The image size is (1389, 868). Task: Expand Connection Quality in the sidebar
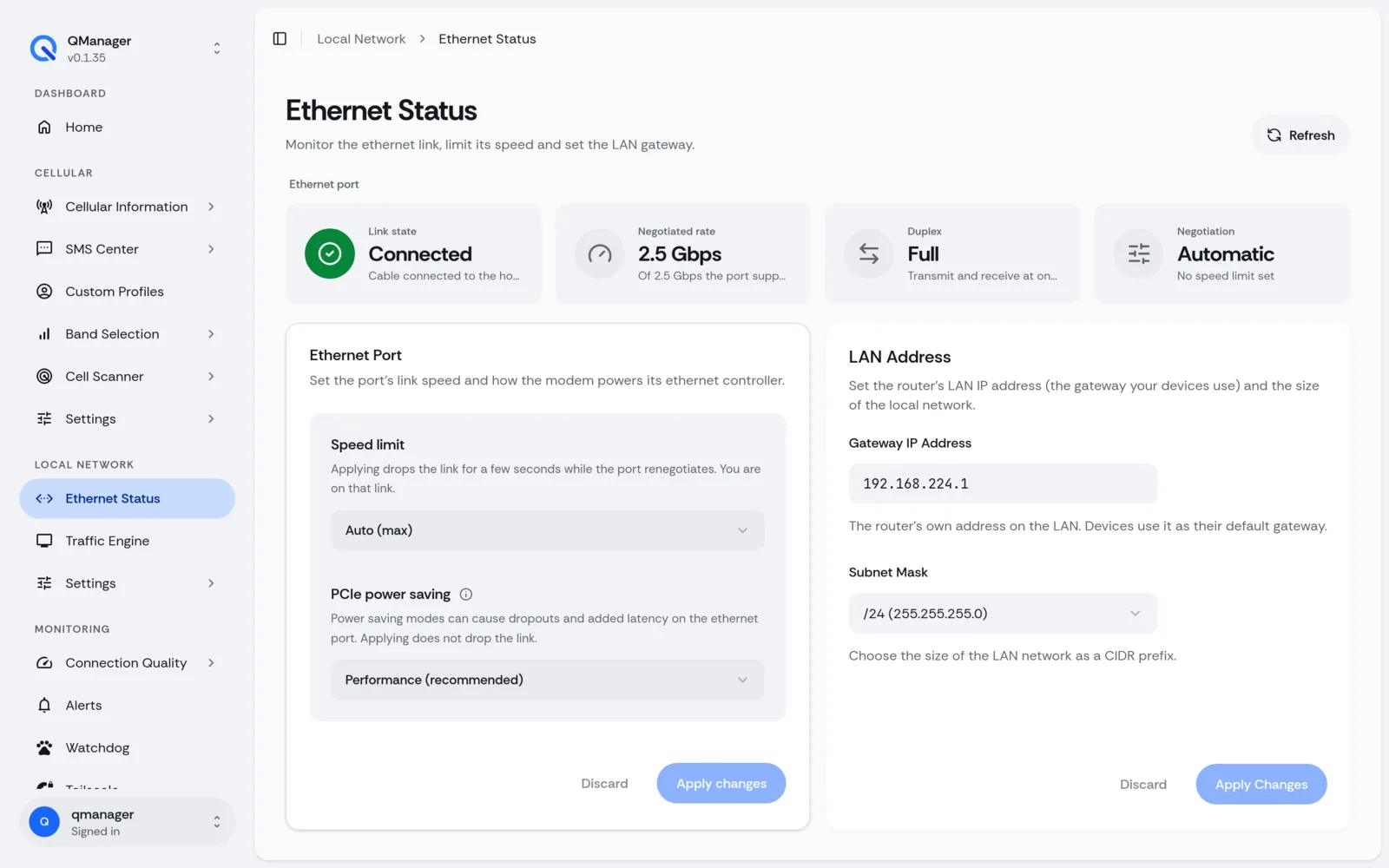(x=127, y=663)
